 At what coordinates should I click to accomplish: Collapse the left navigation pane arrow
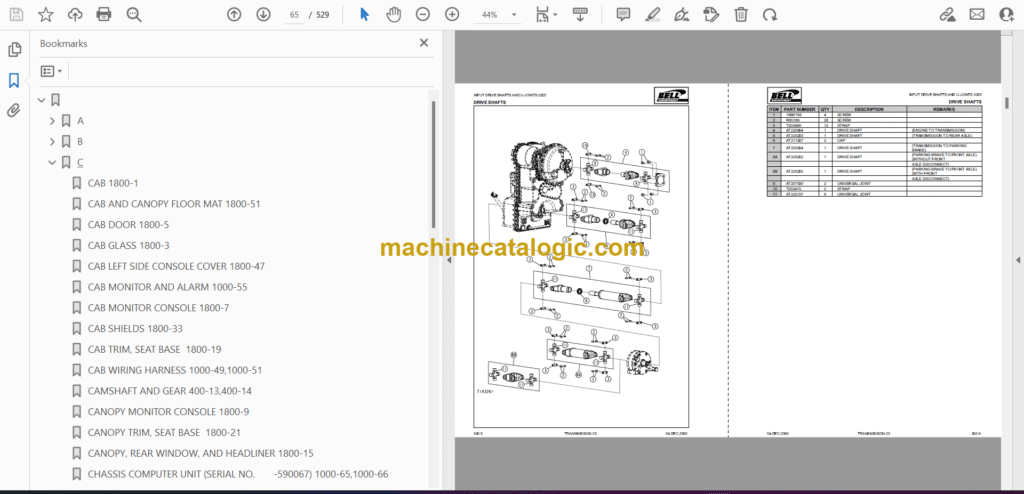point(448,260)
